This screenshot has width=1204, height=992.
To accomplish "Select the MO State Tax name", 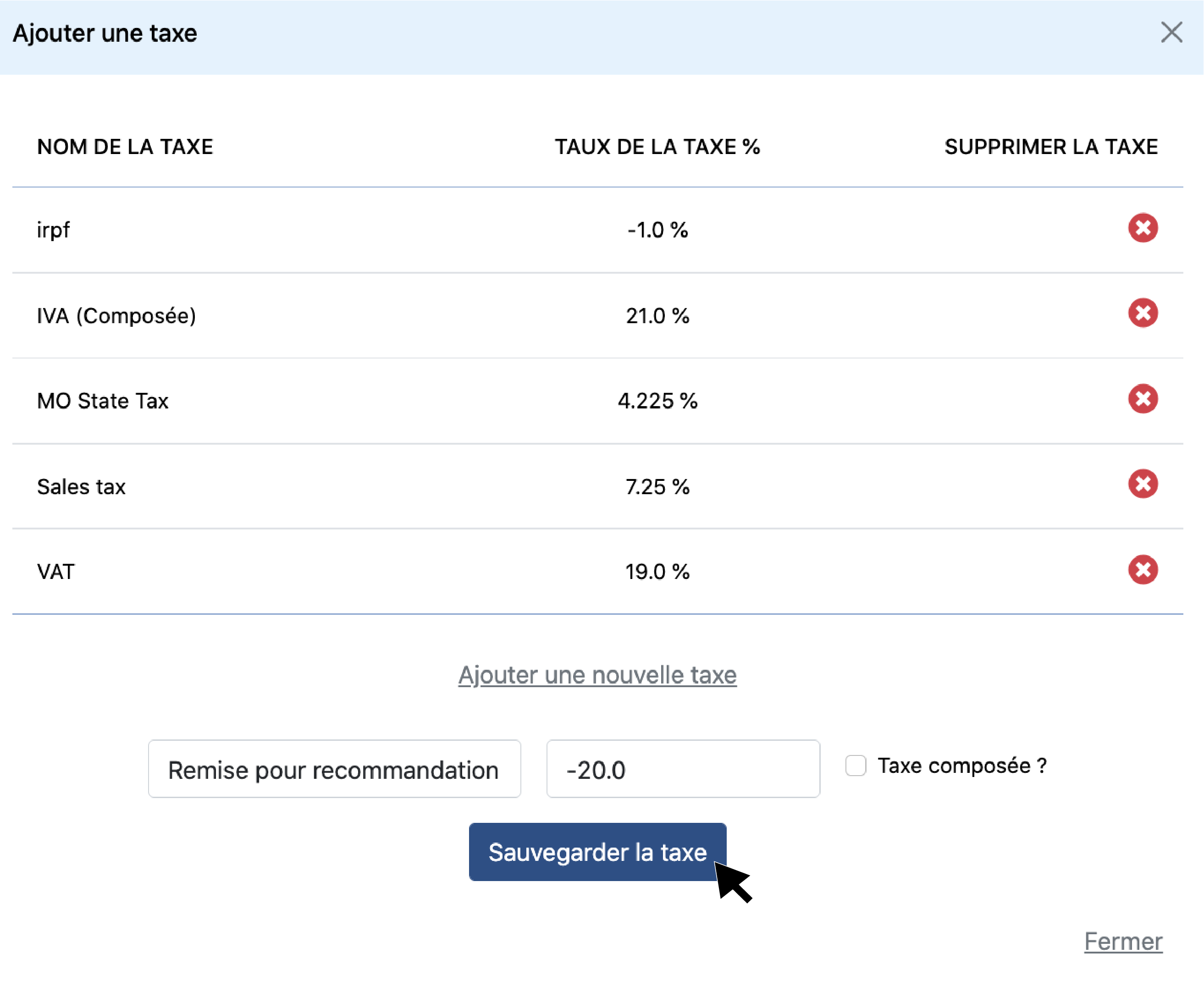I will (103, 401).
